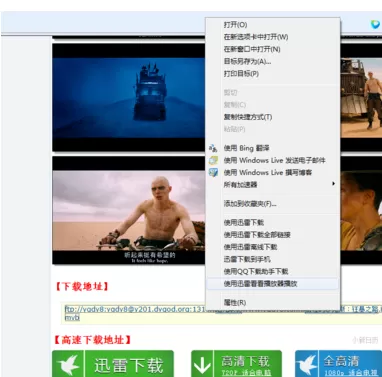This screenshot has height=377, width=382.
Task: Click the blue 全高清 1080p button
Action: click(338, 364)
